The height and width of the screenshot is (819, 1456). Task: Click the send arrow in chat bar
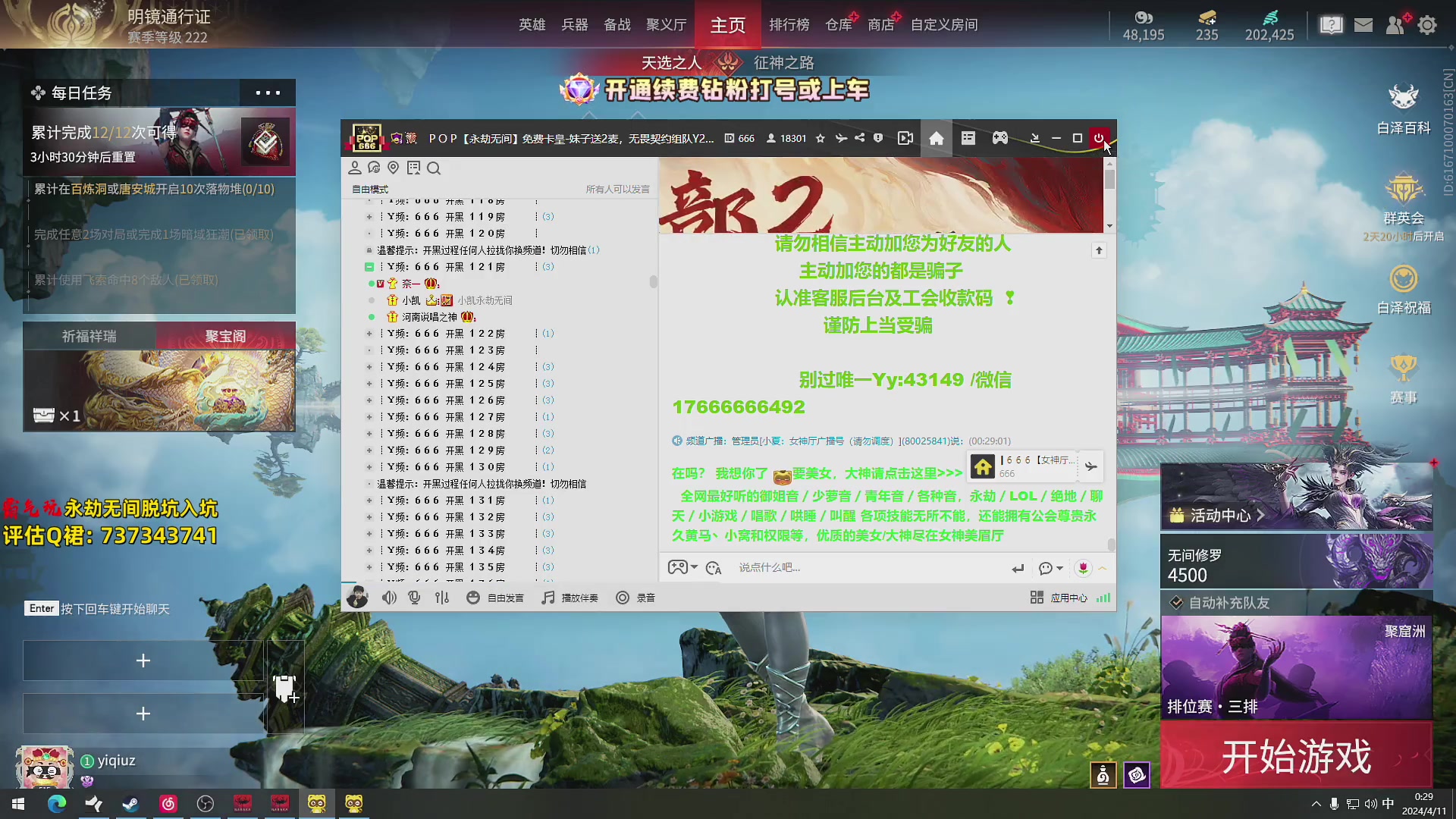tap(1018, 568)
